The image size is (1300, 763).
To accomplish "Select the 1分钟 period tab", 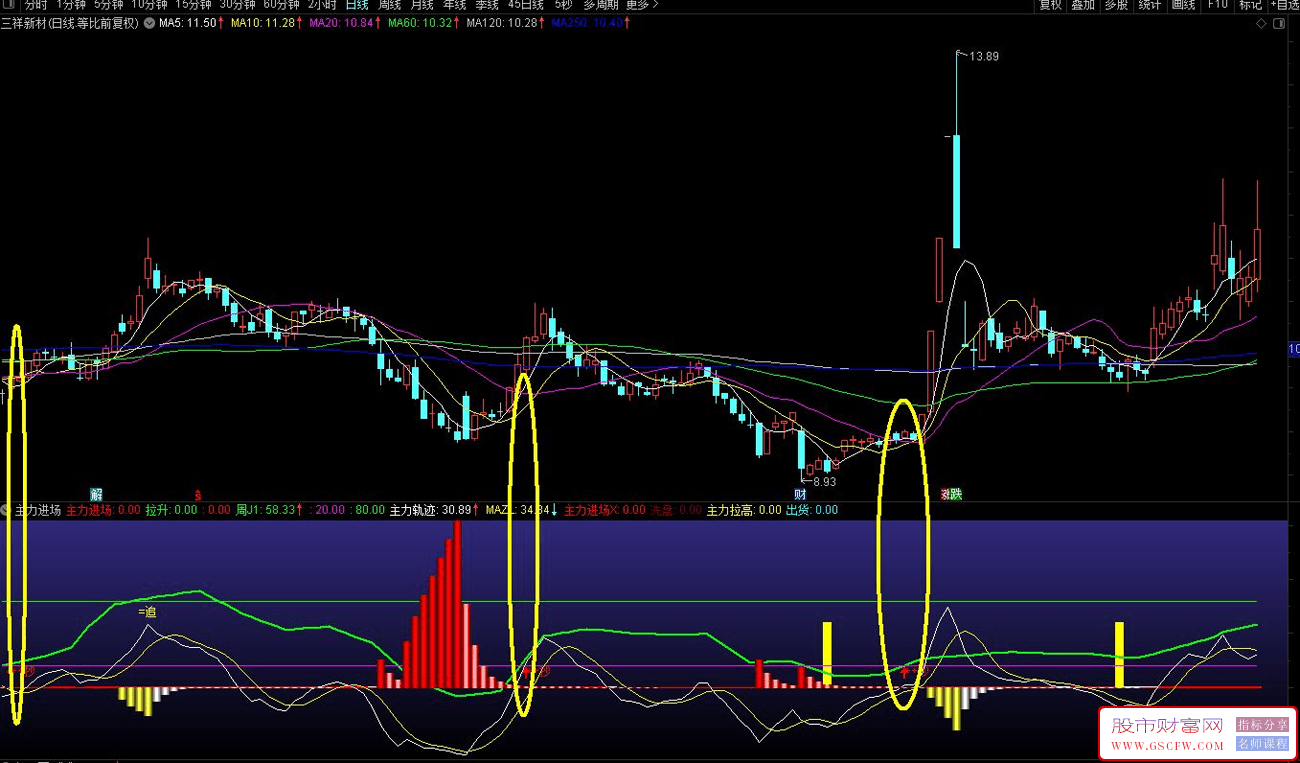I will pos(72,4).
